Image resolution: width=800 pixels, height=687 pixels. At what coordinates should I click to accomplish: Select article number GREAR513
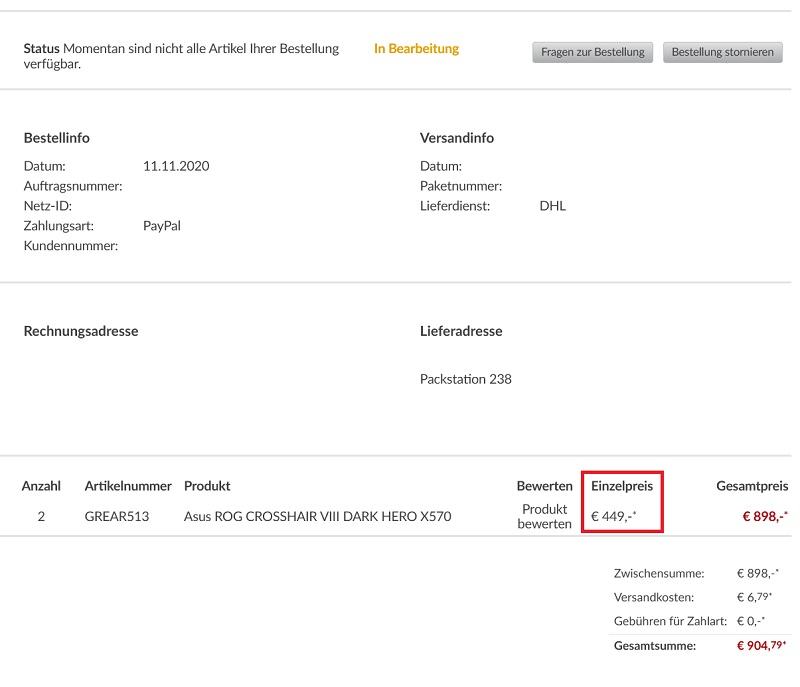point(117,517)
